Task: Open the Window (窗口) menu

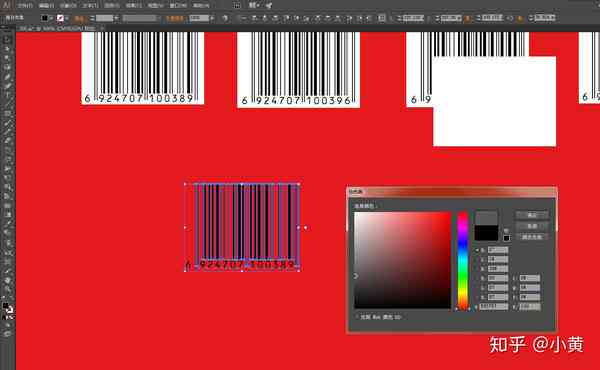Action: click(x=178, y=5)
